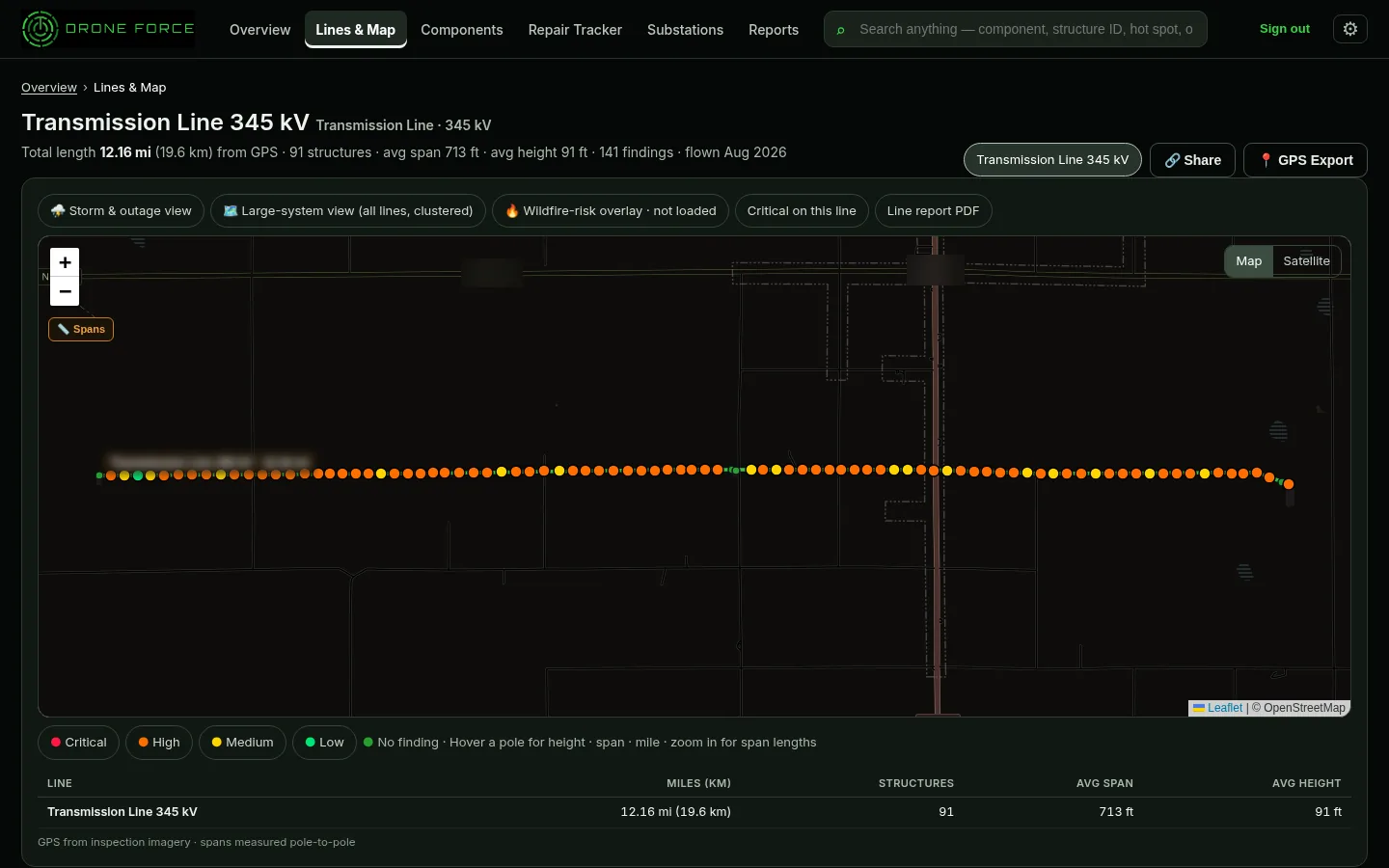Zoom in on the map

[65, 262]
